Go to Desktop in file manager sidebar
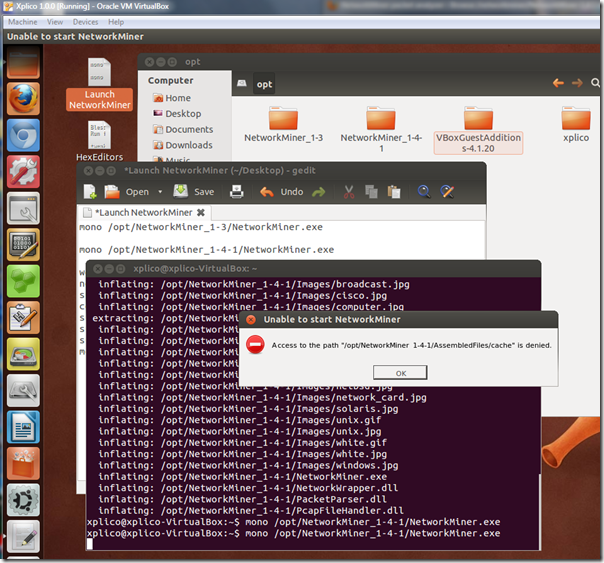Screen dimensions: 604x563 [x=177, y=114]
